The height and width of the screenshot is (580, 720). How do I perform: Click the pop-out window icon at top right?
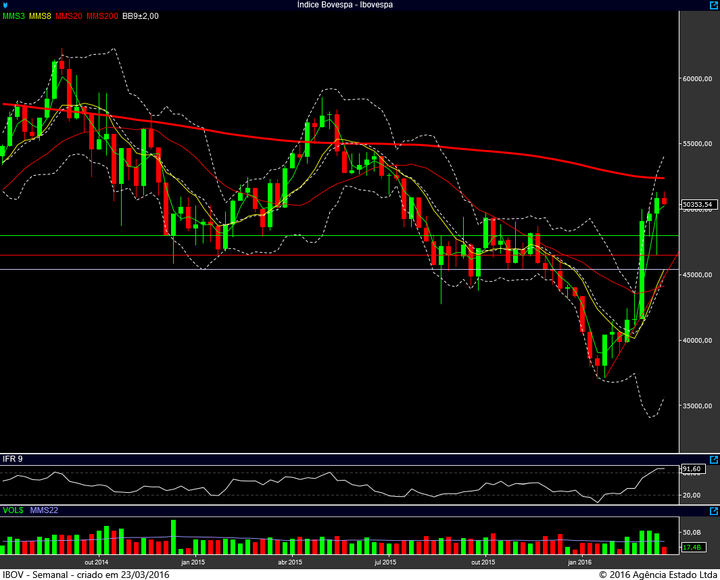tap(712, 5)
